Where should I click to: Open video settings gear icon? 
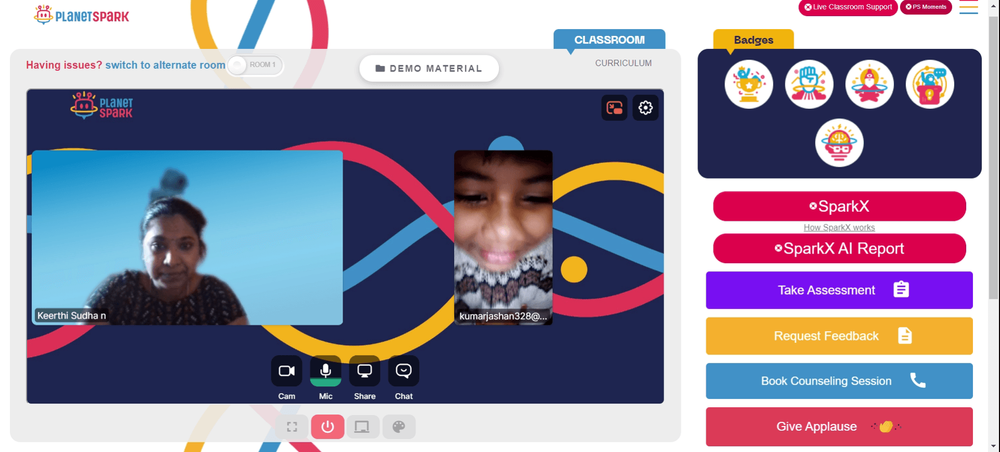coord(645,108)
